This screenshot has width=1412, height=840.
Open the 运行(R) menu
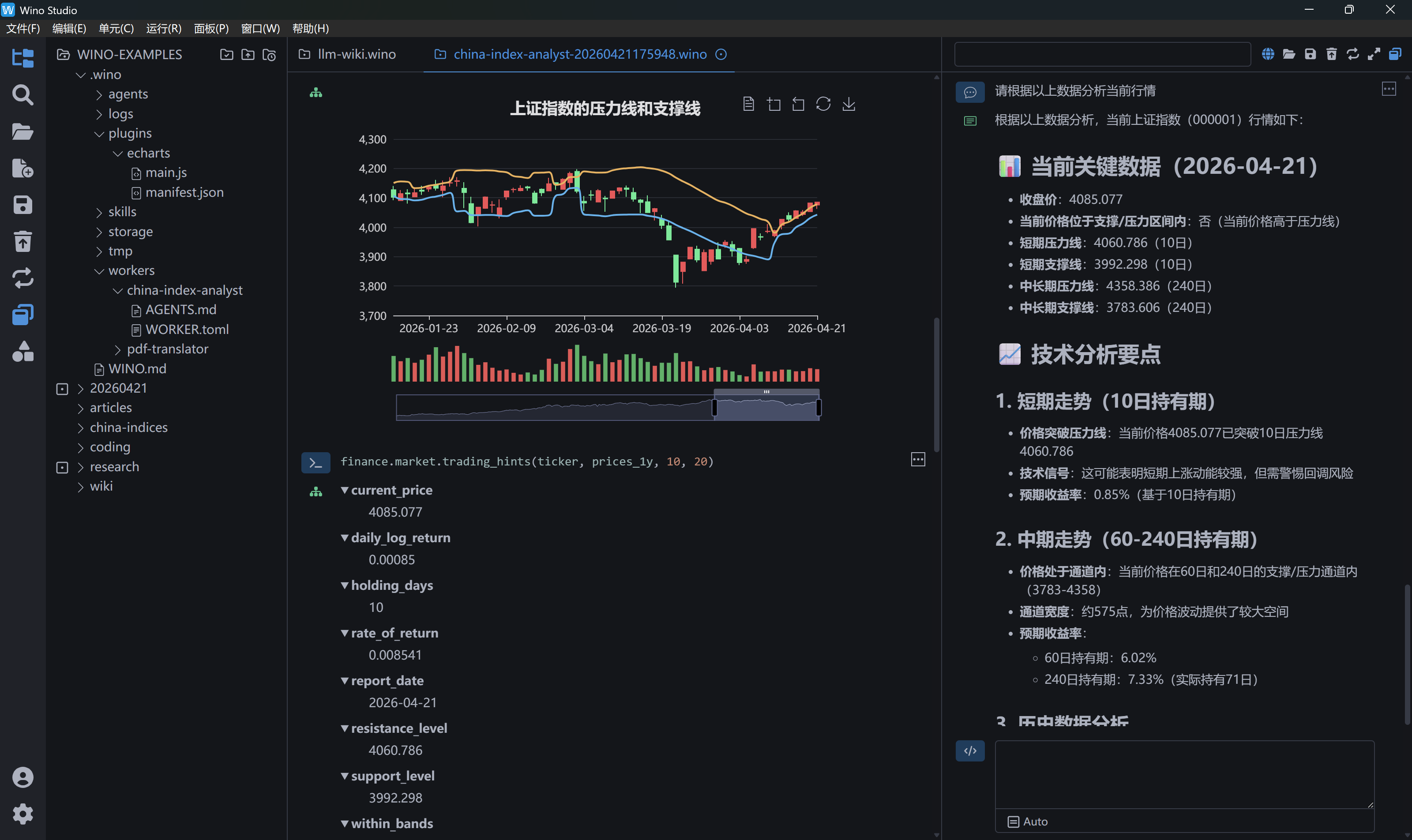pyautogui.click(x=164, y=28)
